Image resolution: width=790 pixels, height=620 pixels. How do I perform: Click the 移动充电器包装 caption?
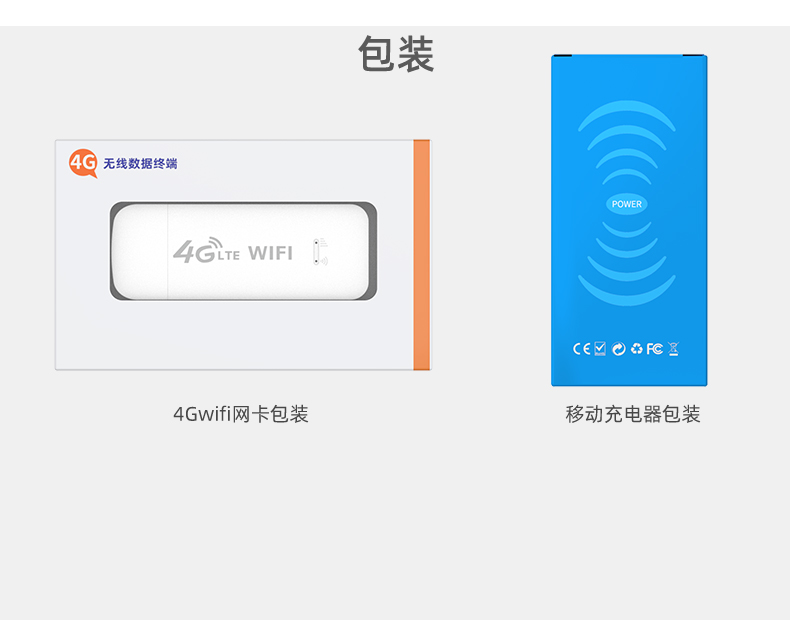point(633,414)
